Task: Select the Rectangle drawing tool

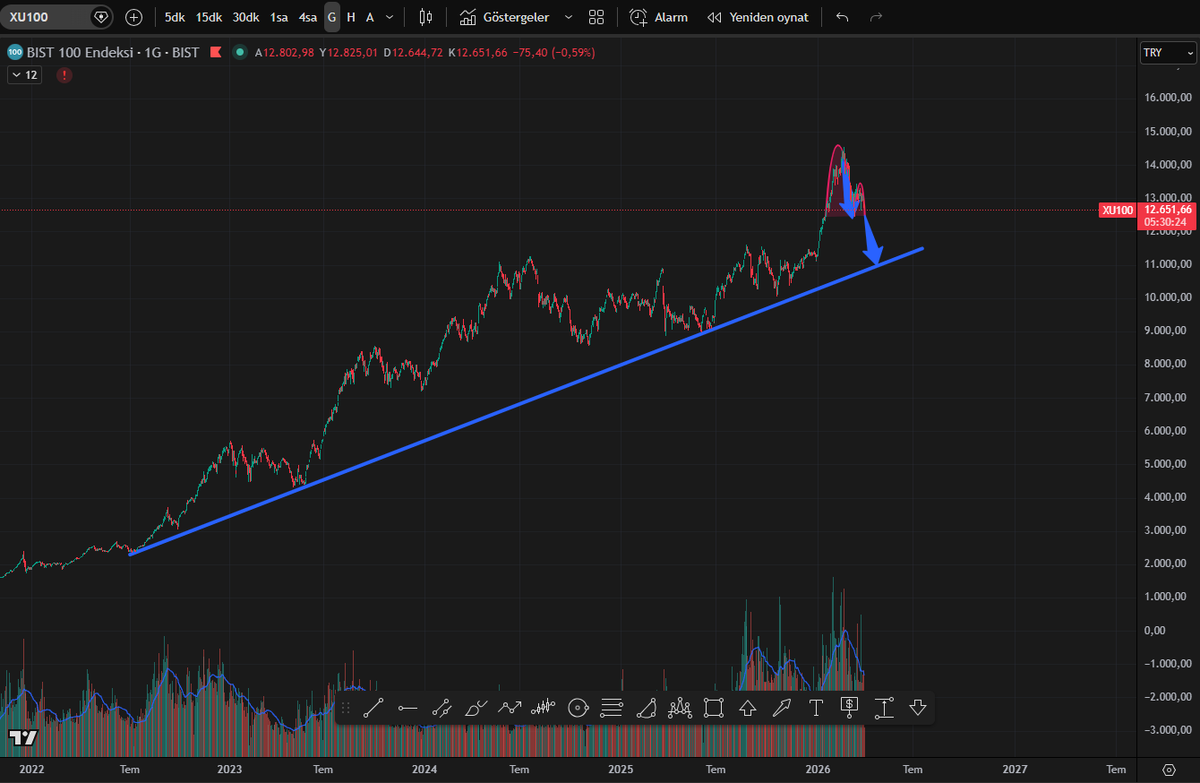Action: [x=714, y=709]
